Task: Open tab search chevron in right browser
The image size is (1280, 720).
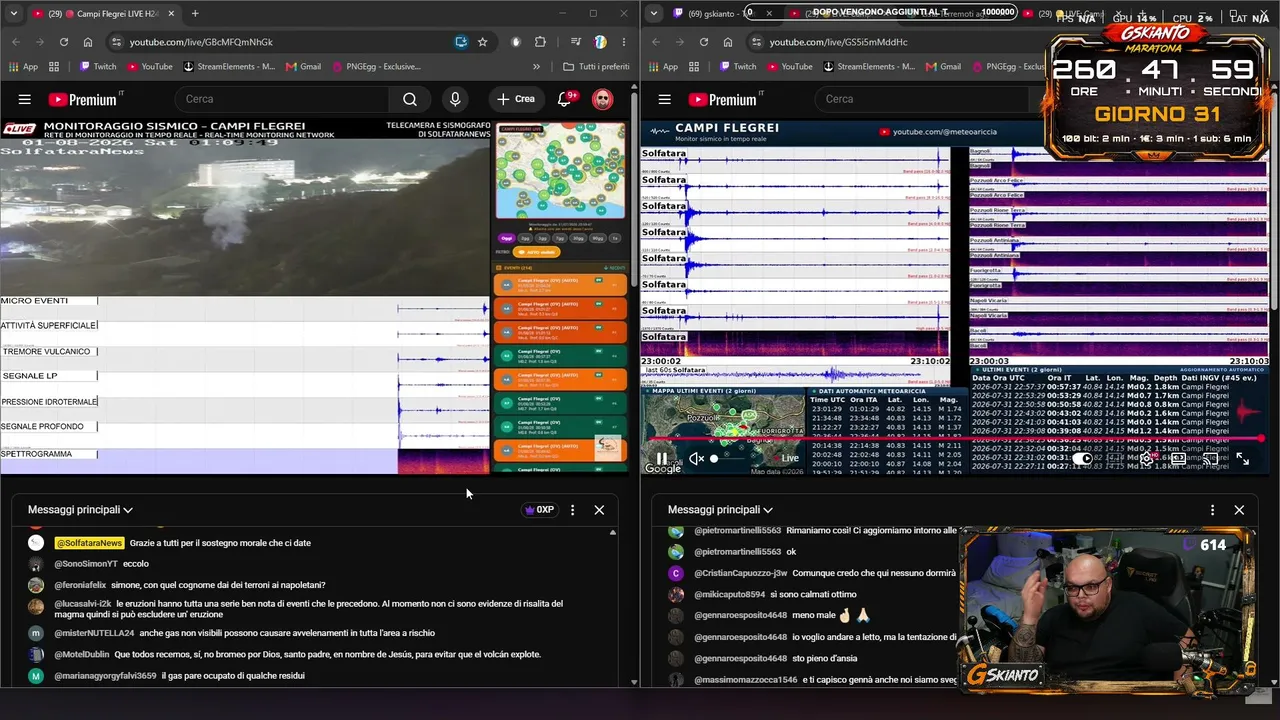Action: point(653,14)
